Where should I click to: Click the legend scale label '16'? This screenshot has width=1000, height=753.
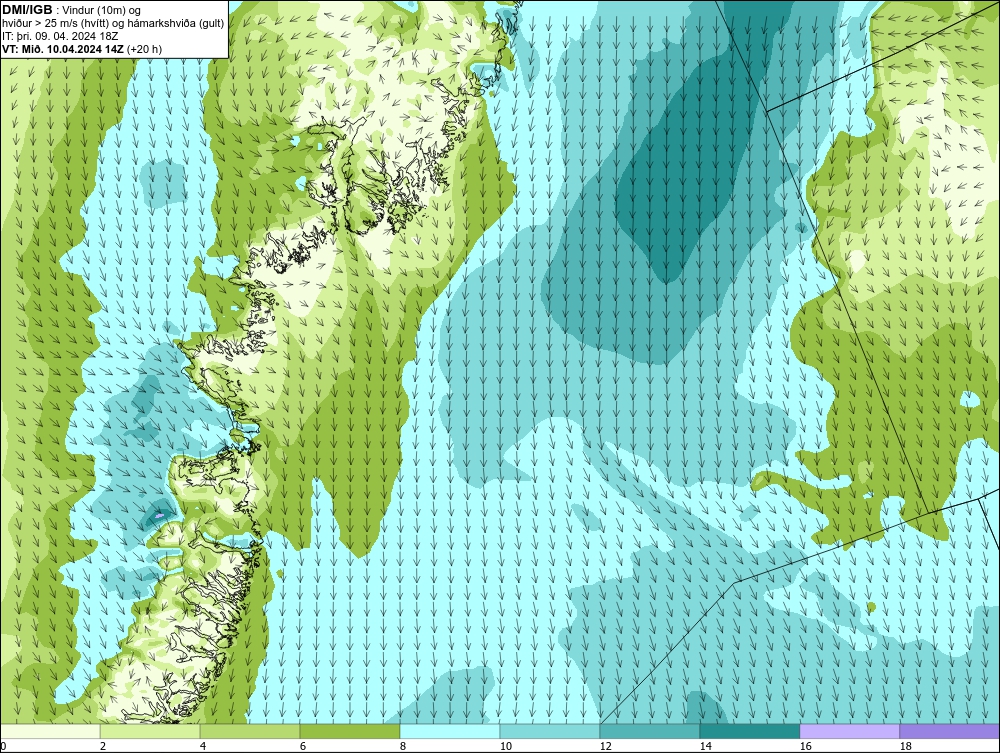tap(806, 746)
